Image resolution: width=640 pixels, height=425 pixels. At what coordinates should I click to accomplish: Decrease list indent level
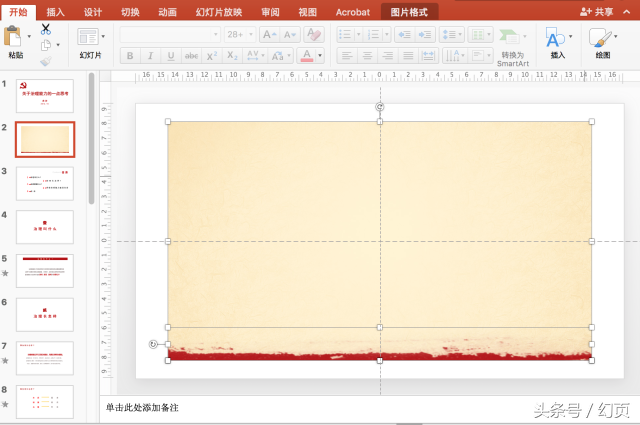(x=404, y=35)
